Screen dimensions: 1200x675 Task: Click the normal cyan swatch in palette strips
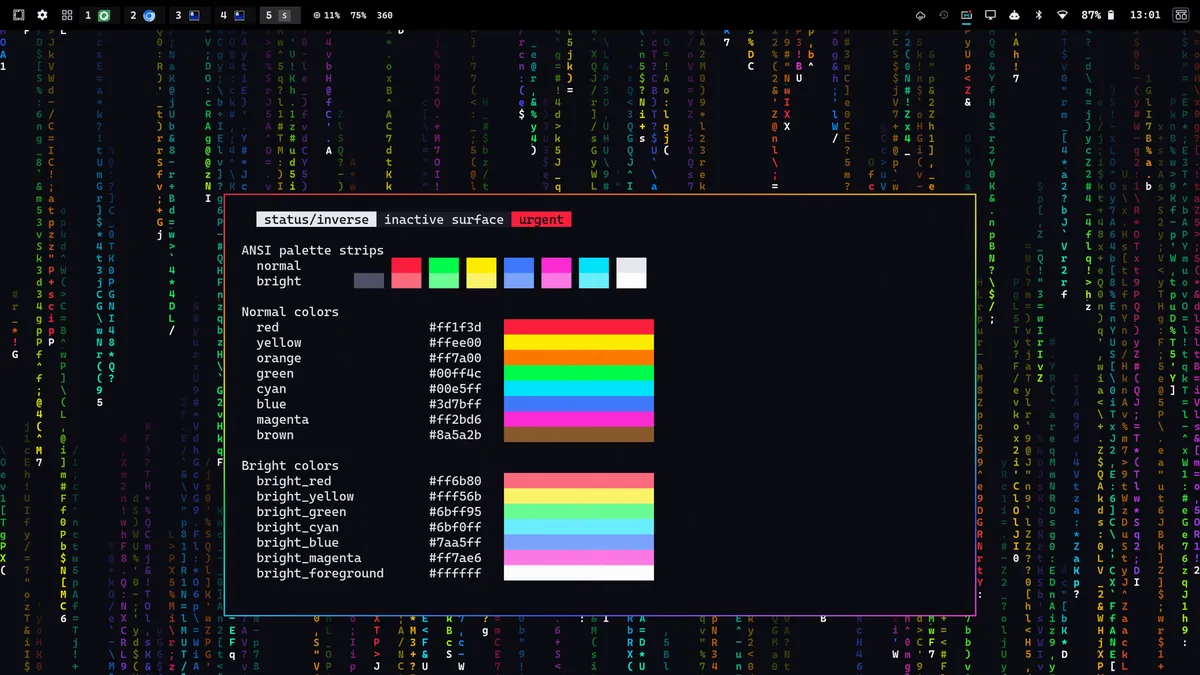(x=594, y=266)
